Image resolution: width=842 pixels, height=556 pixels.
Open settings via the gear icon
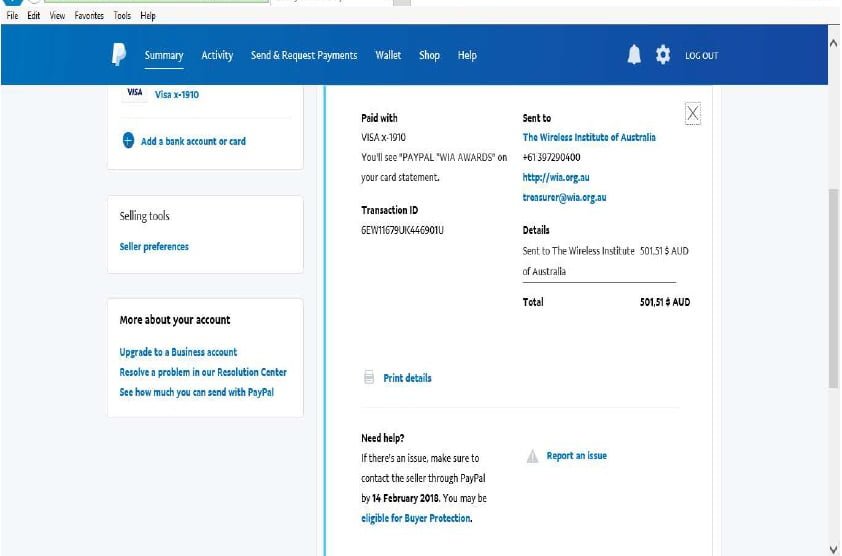pos(663,55)
